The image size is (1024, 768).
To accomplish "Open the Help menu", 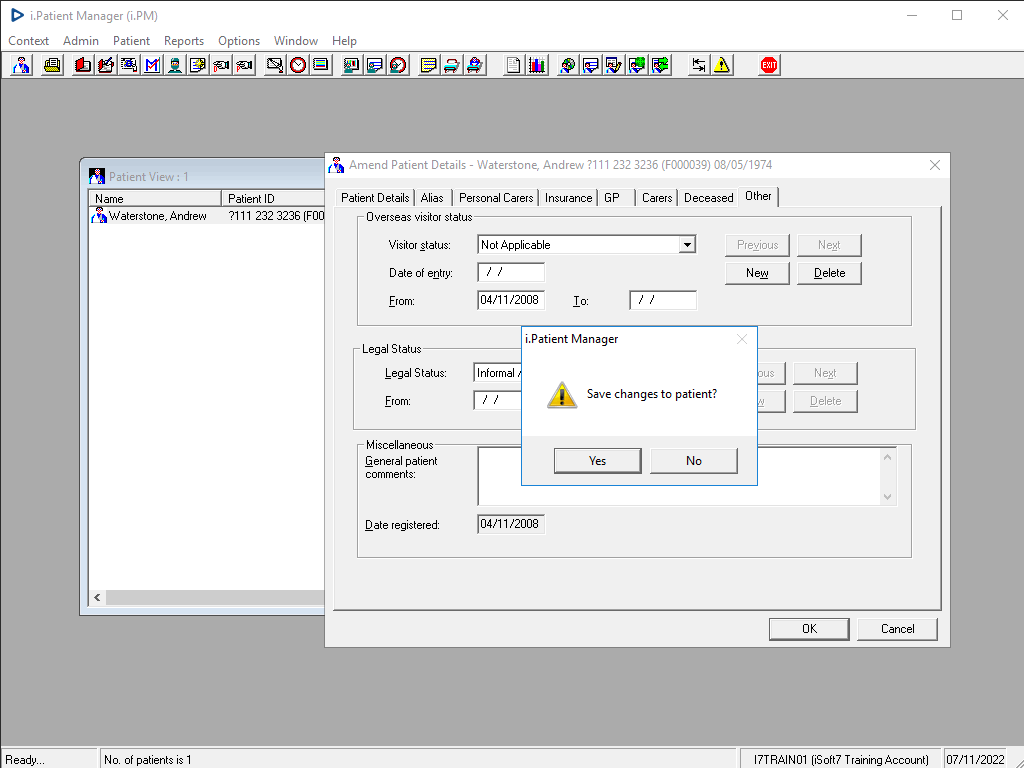I will (x=344, y=40).
